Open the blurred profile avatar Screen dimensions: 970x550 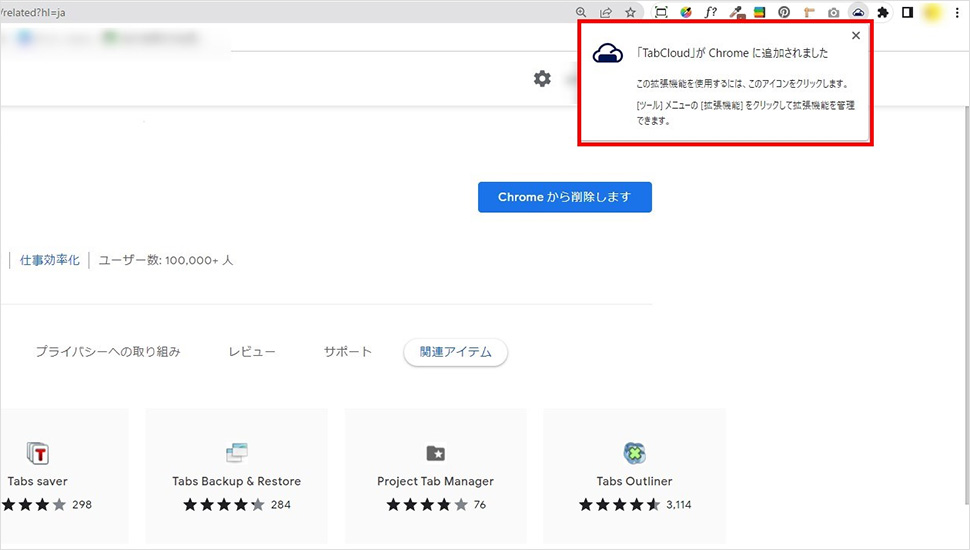pos(932,12)
